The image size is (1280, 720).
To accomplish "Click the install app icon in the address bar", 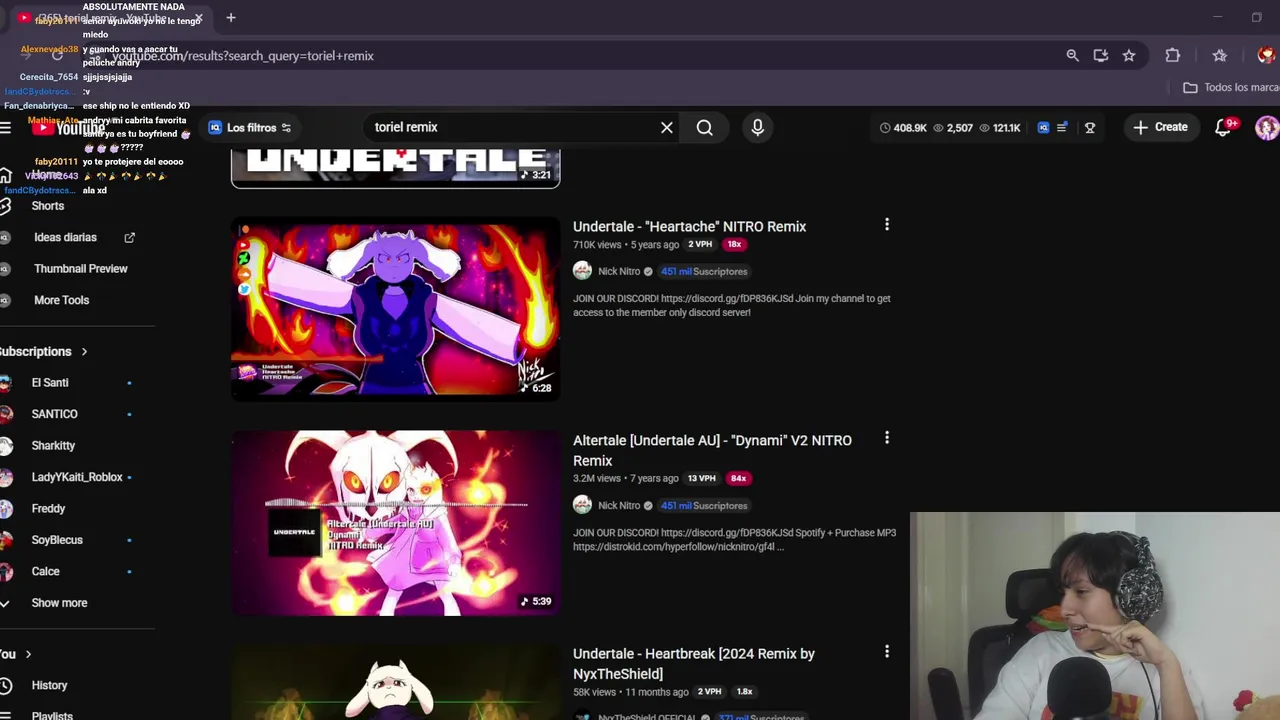I will point(1100,56).
